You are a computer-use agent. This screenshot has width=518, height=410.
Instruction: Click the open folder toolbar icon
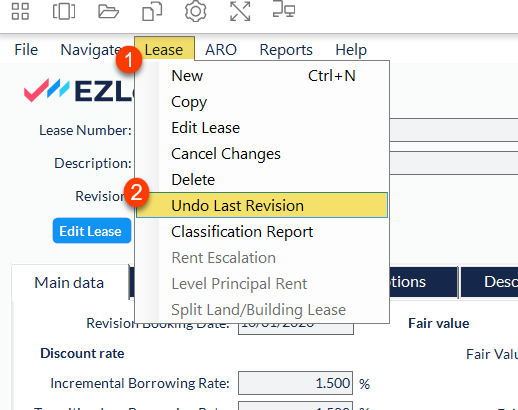[108, 11]
